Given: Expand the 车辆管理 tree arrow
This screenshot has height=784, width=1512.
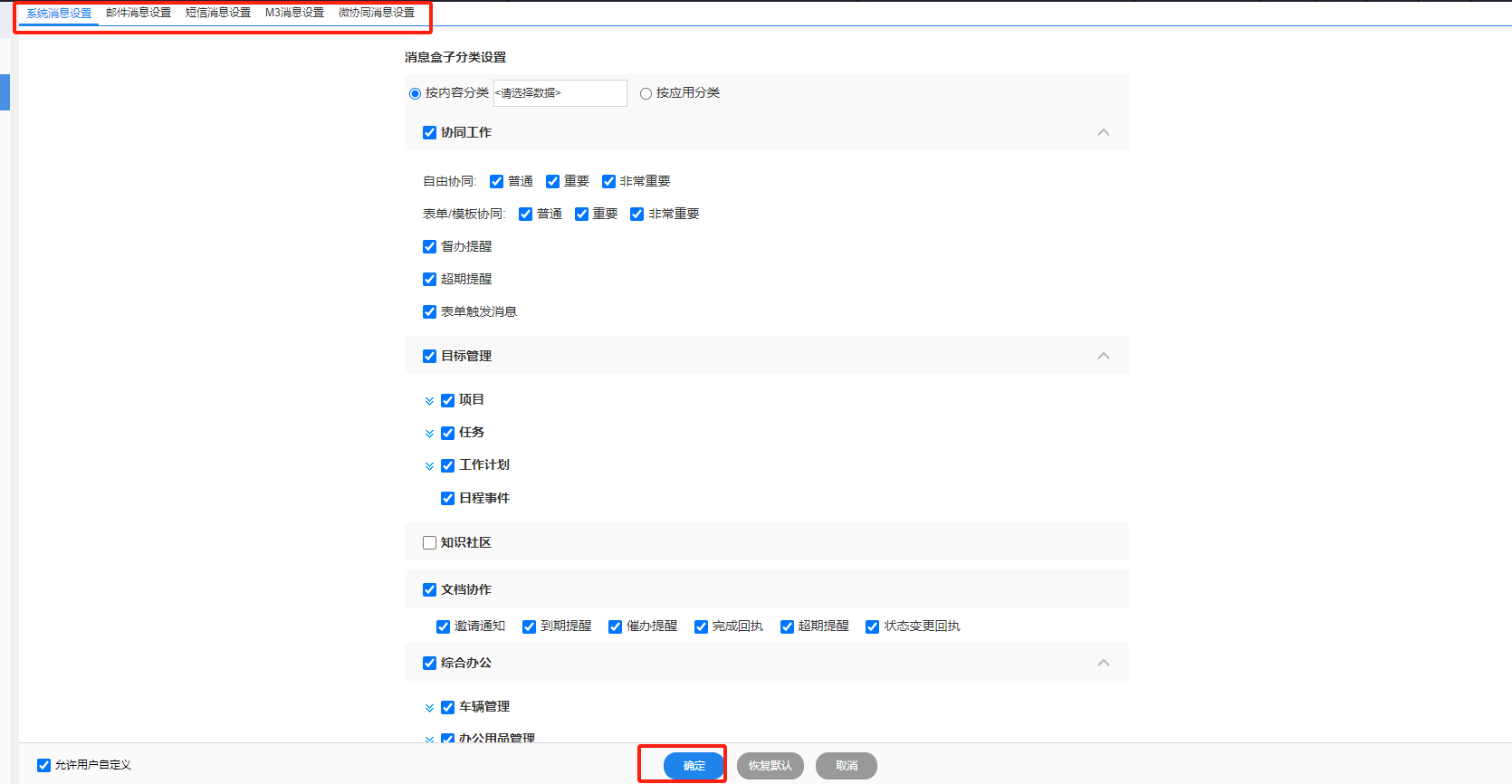Looking at the screenshot, I should [429, 708].
